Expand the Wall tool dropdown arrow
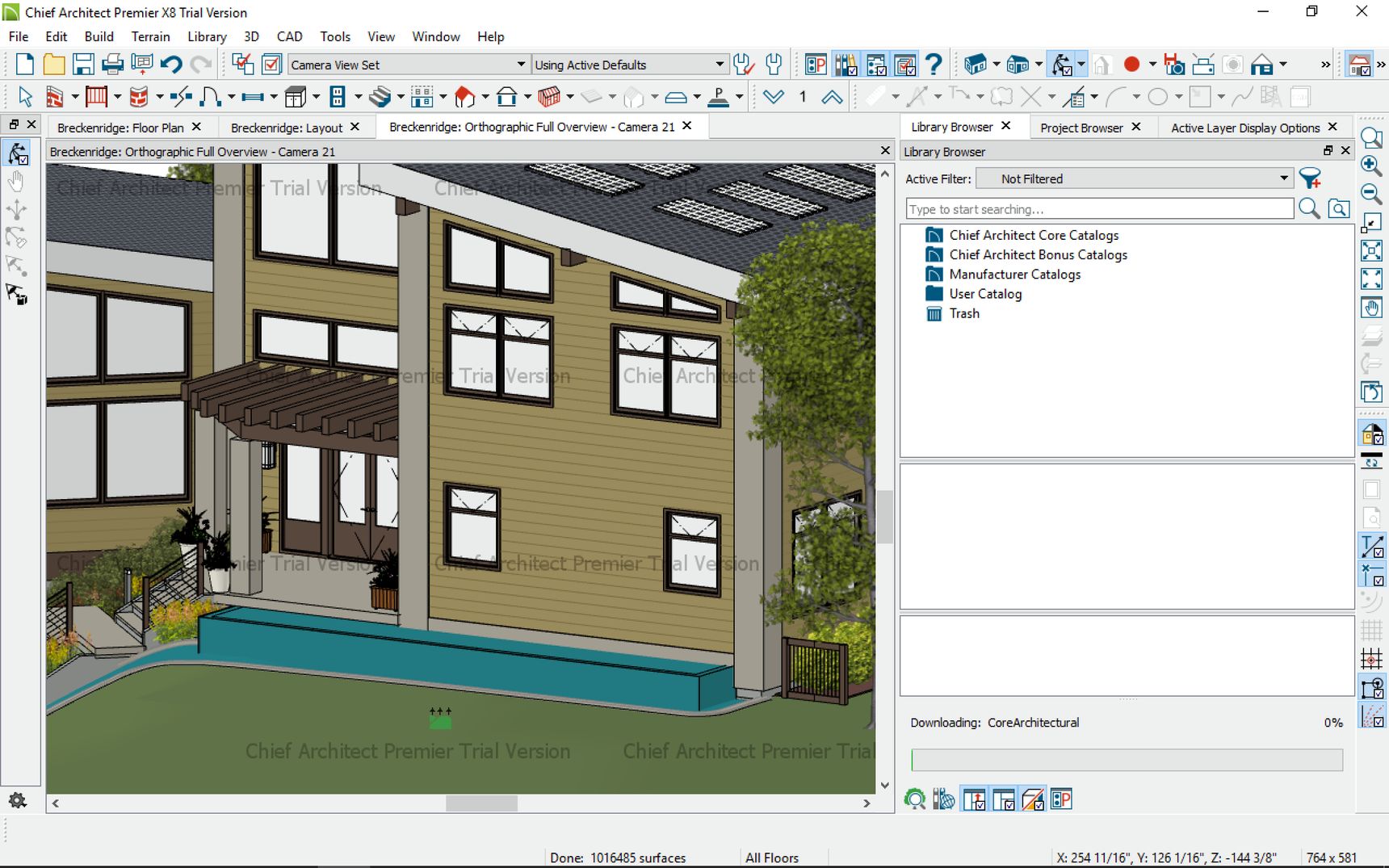This screenshot has width=1389, height=868. click(75, 97)
